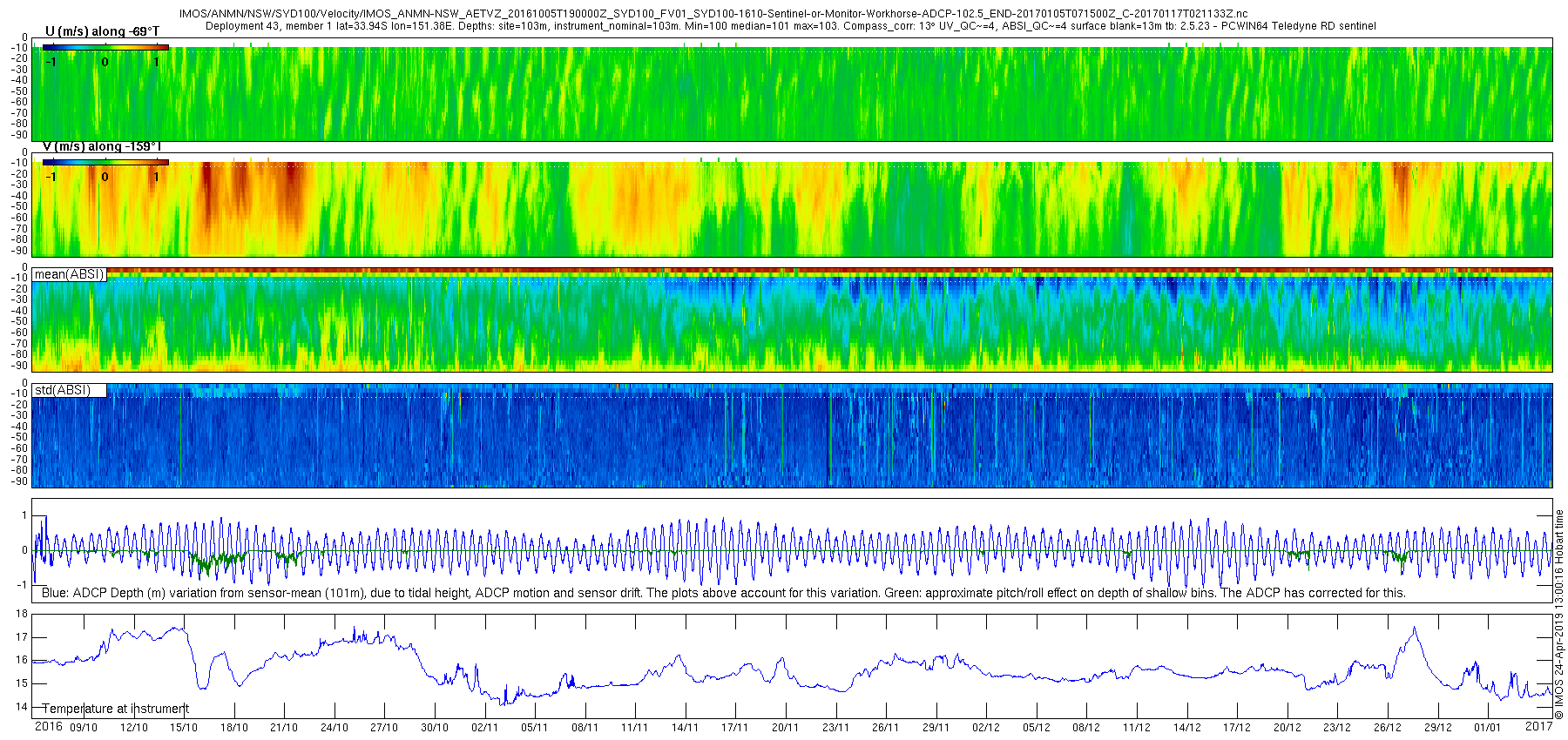Click the 11/11 date tick label
1568x740 pixels.
[x=635, y=728]
